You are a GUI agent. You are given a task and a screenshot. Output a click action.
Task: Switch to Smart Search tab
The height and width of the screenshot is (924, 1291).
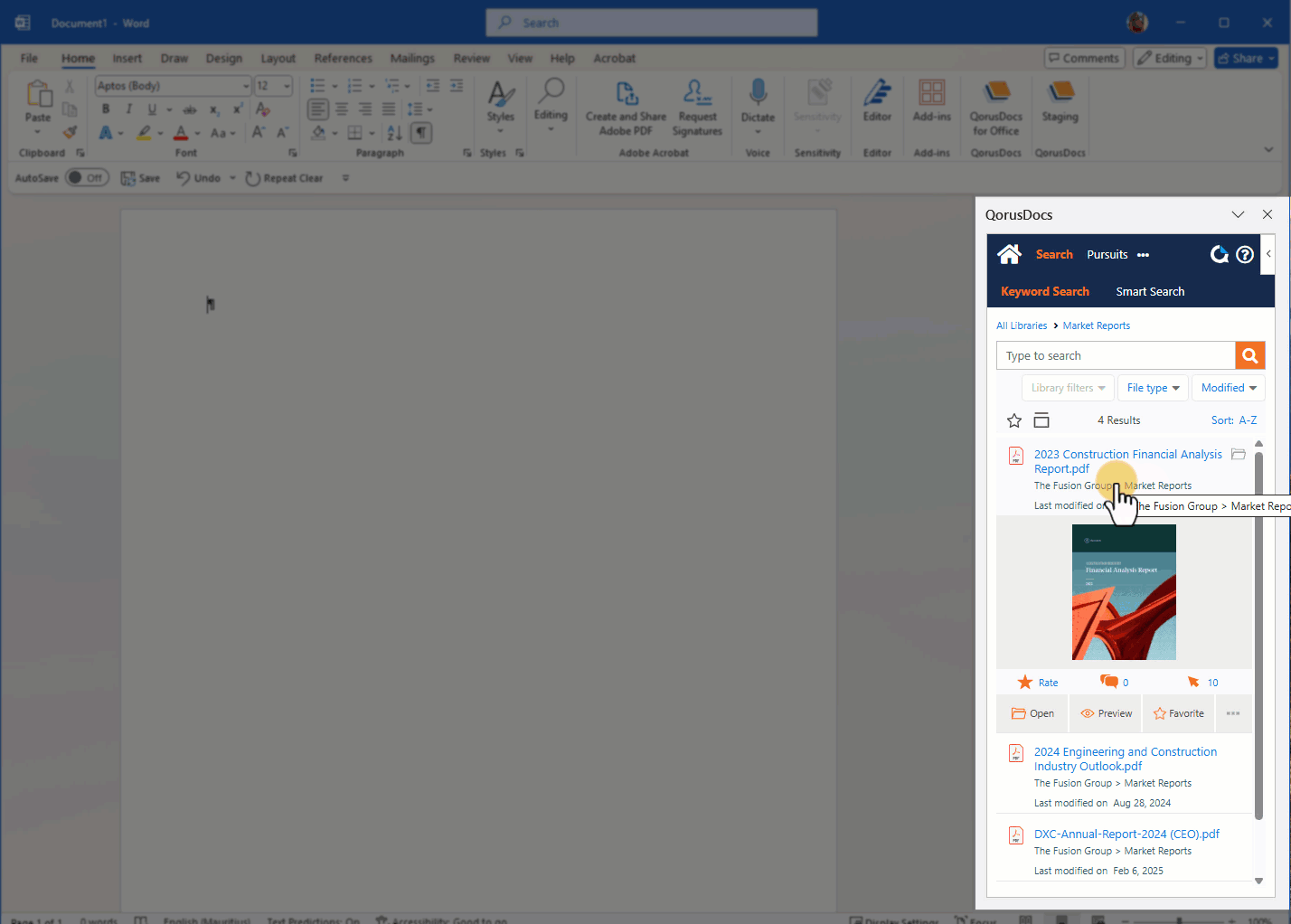coord(1150,291)
